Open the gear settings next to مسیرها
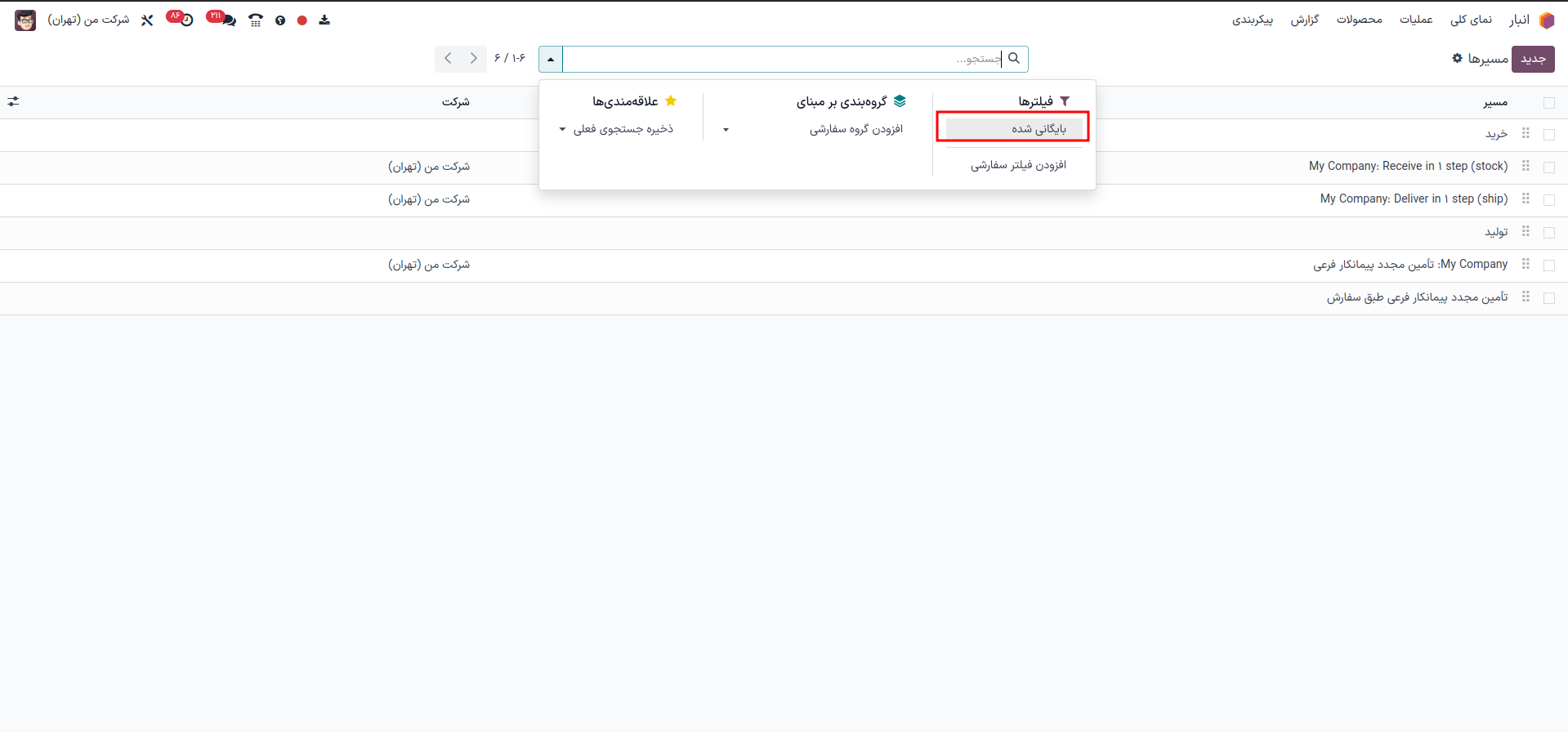This screenshot has height=732, width=1568. [x=1457, y=59]
